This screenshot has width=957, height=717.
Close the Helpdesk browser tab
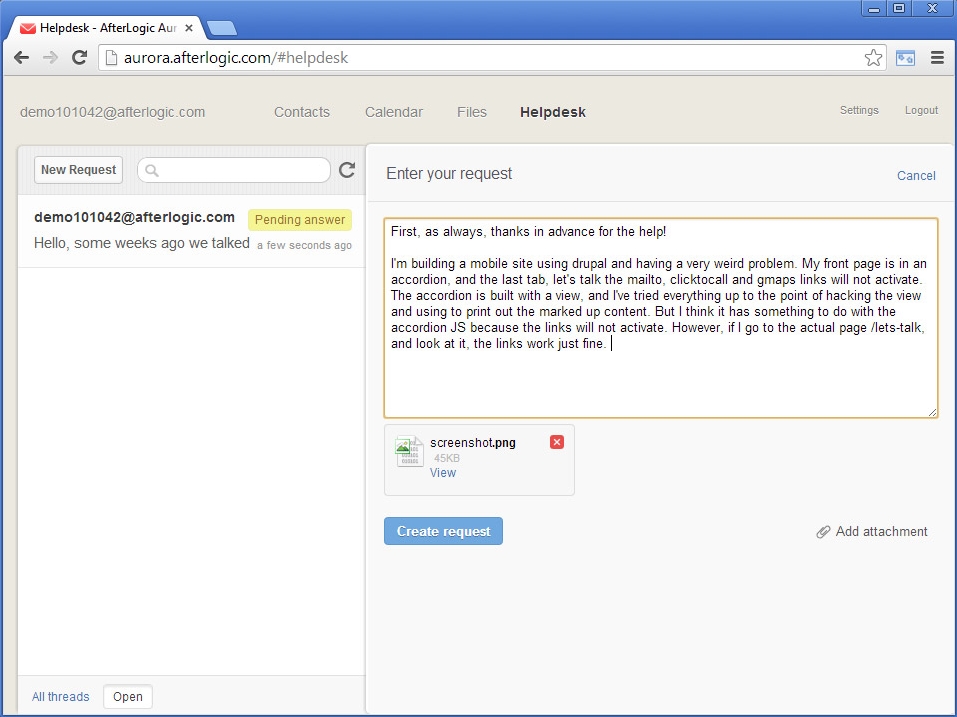tap(189, 28)
